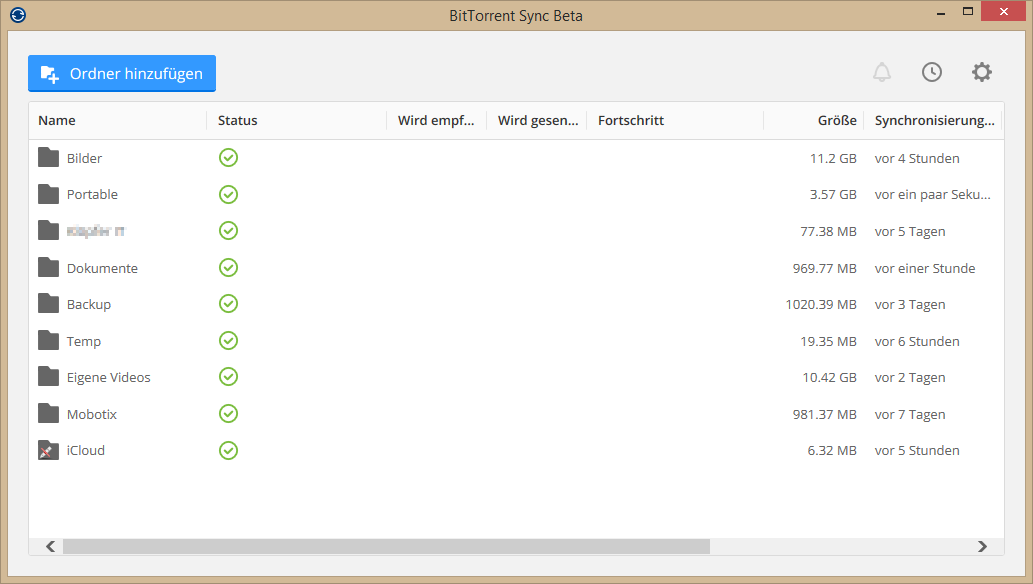Select the Portable folder name
Image resolution: width=1033 pixels, height=584 pixels.
pos(92,194)
